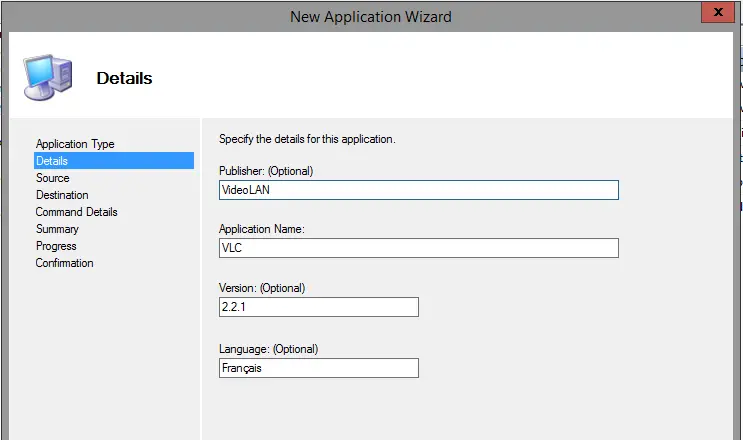The width and height of the screenshot is (743, 440).
Task: Click the Version (Optional) label
Action: click(262, 288)
